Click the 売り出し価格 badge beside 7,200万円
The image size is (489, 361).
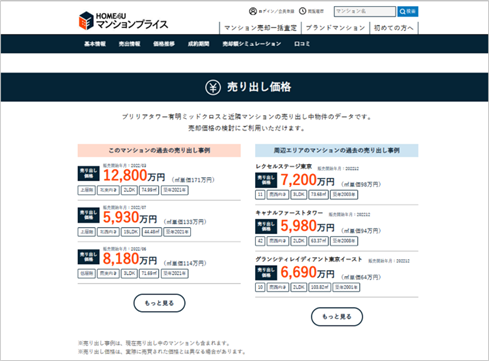pos(266,180)
